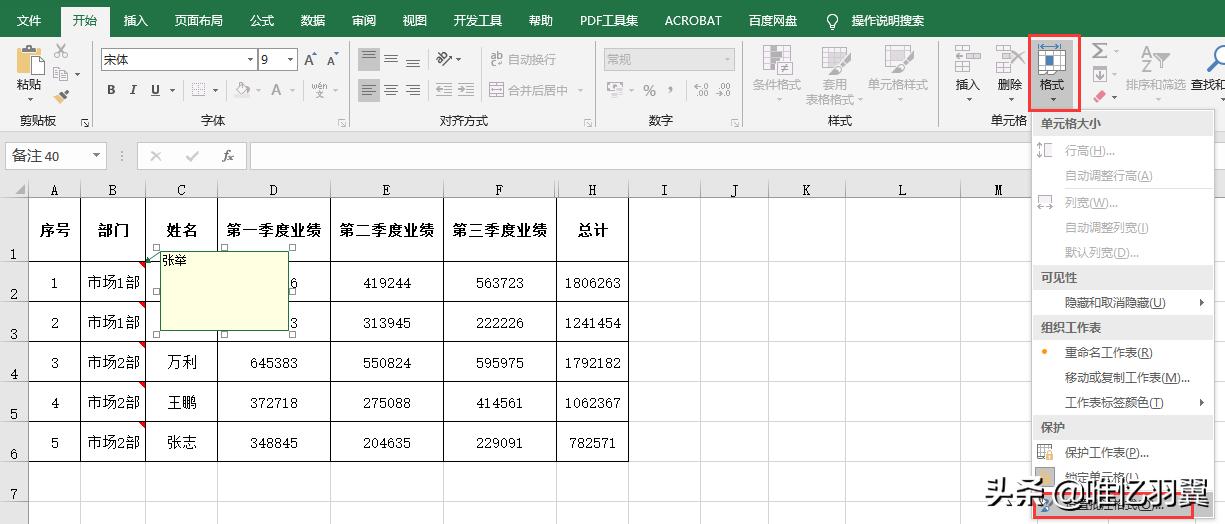Viewport: 1225px width, 524px height.
Task: Click the Cut scissors icon
Action: [x=61, y=52]
